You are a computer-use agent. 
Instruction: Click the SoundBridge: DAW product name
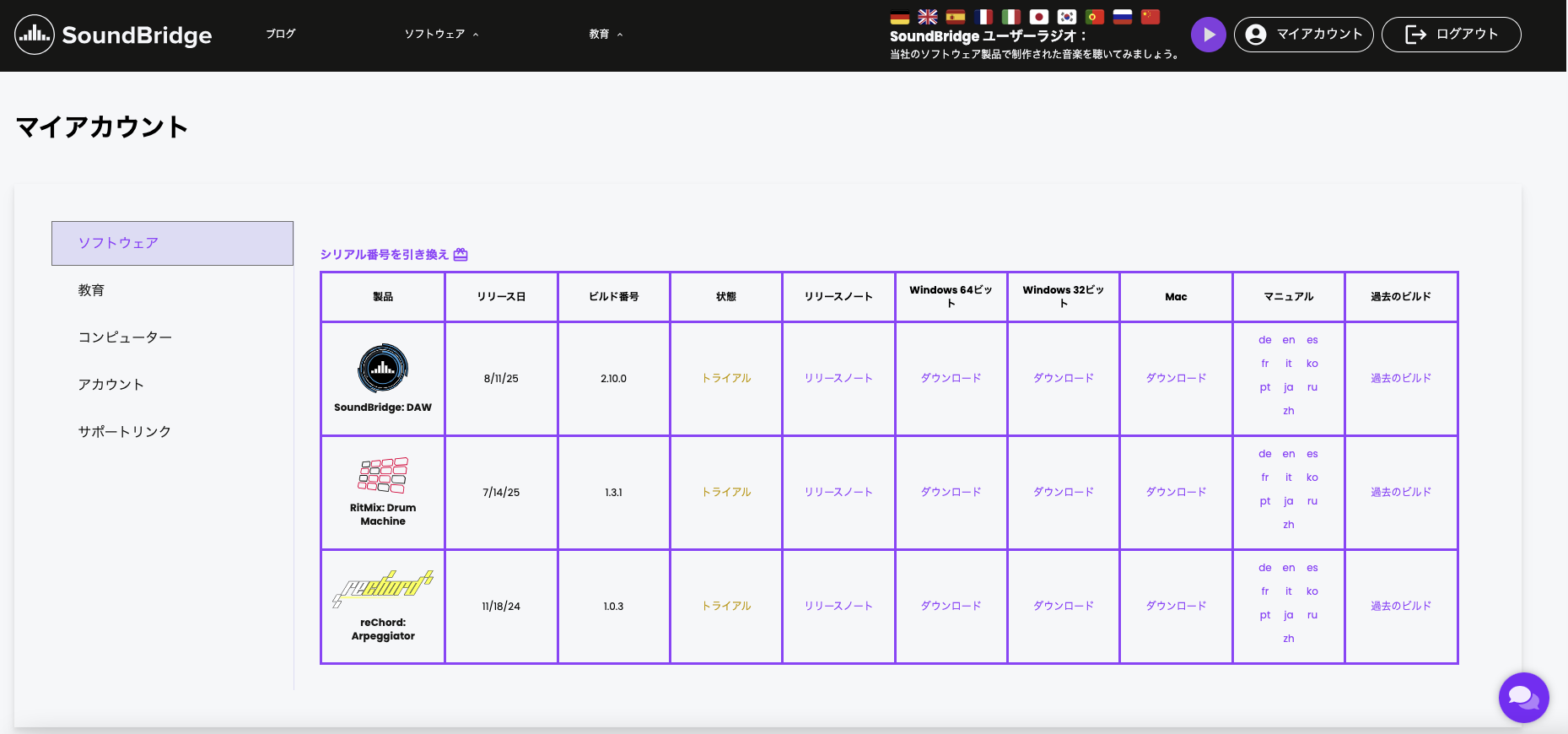tap(383, 407)
